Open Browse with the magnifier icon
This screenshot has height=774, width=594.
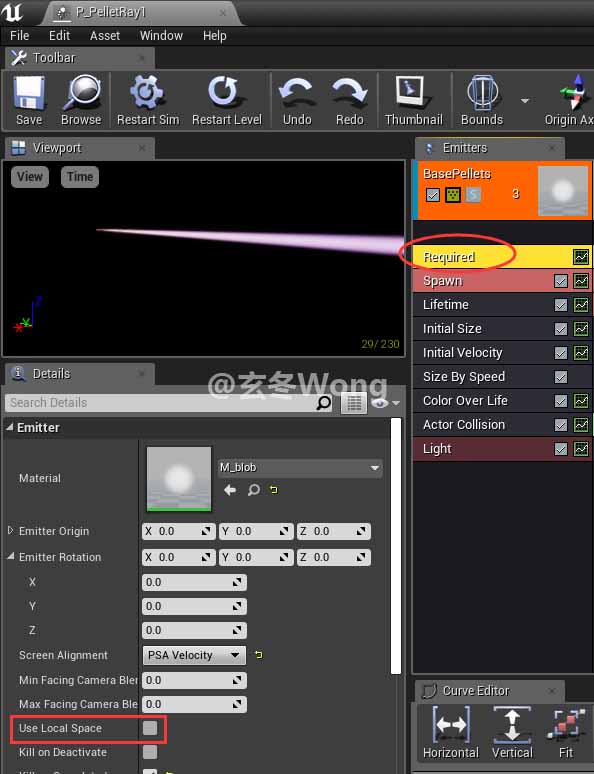81,93
